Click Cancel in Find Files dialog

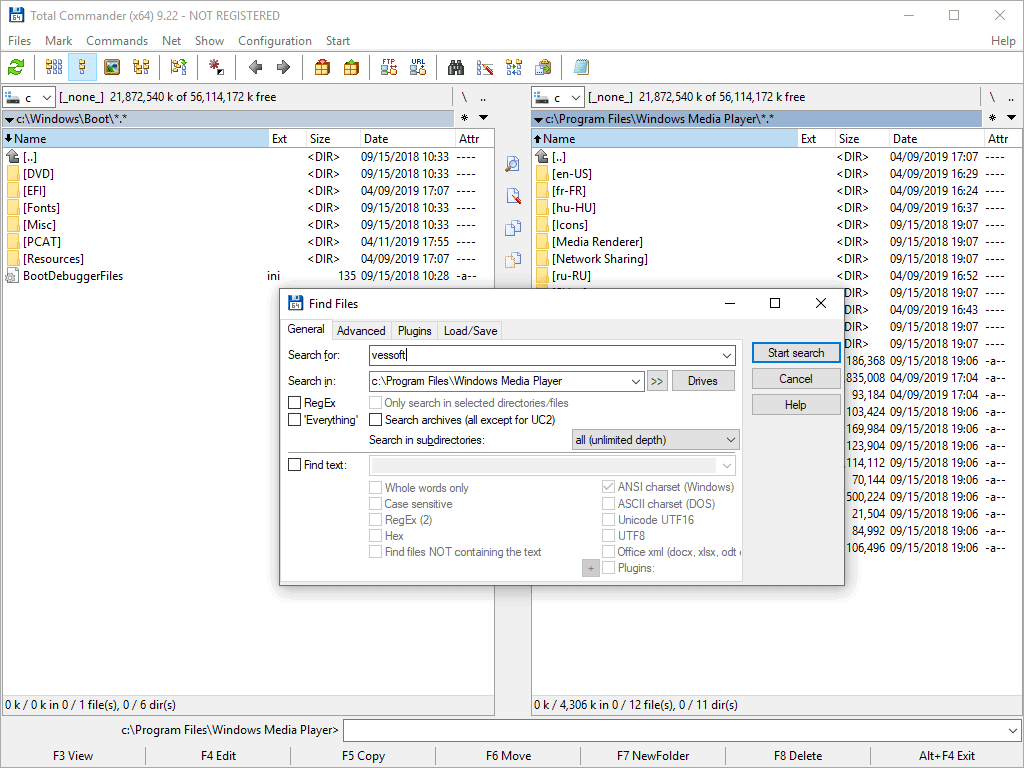796,379
